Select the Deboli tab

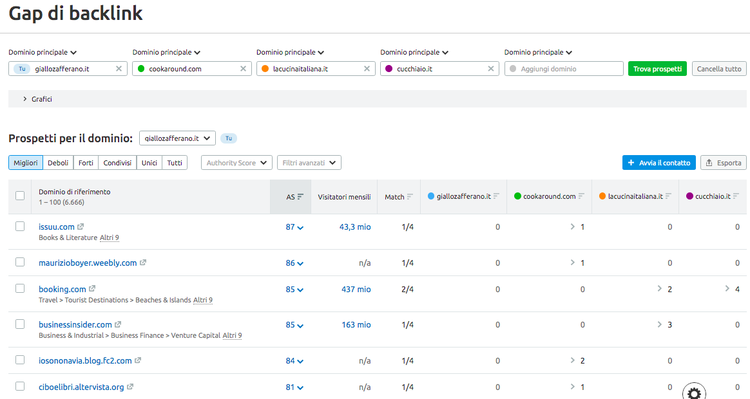pos(58,163)
